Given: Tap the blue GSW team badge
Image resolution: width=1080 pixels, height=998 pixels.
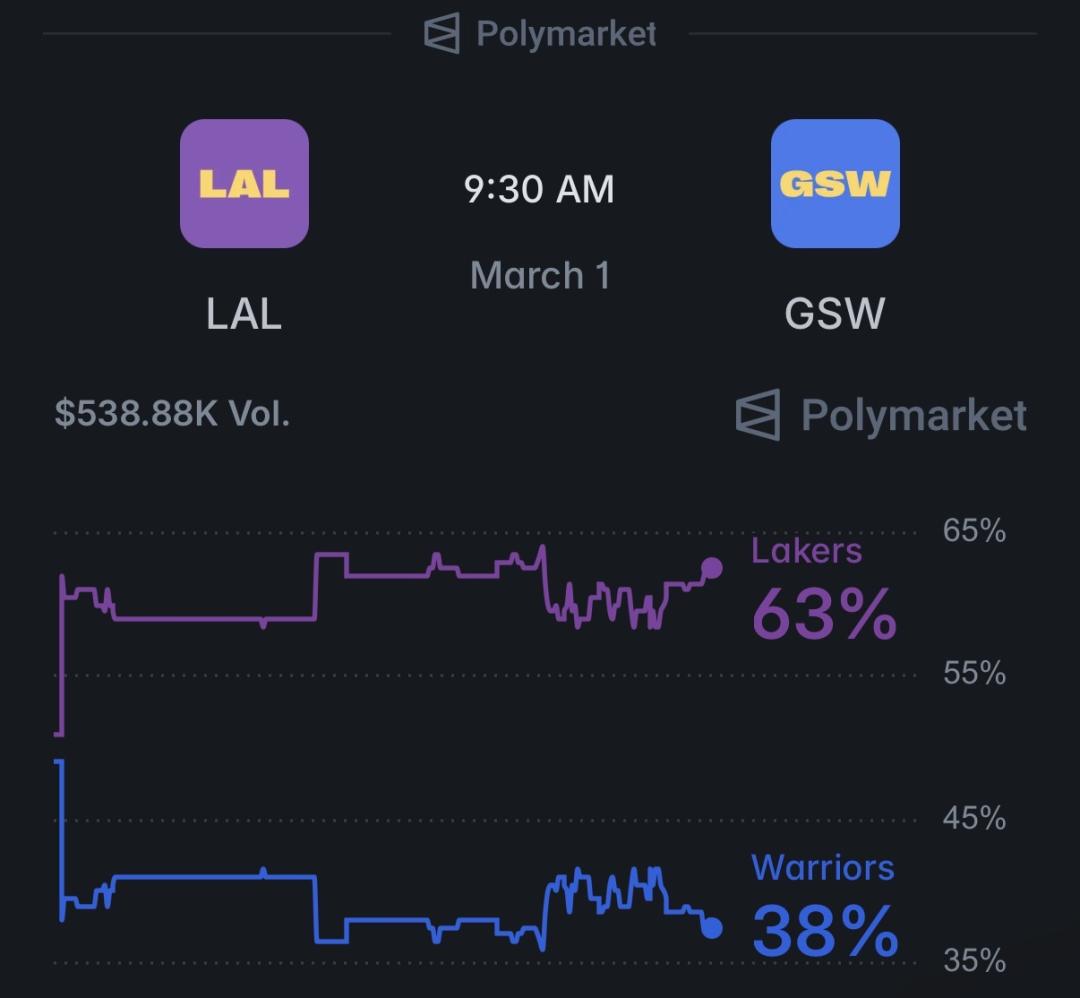Looking at the screenshot, I should point(835,184).
